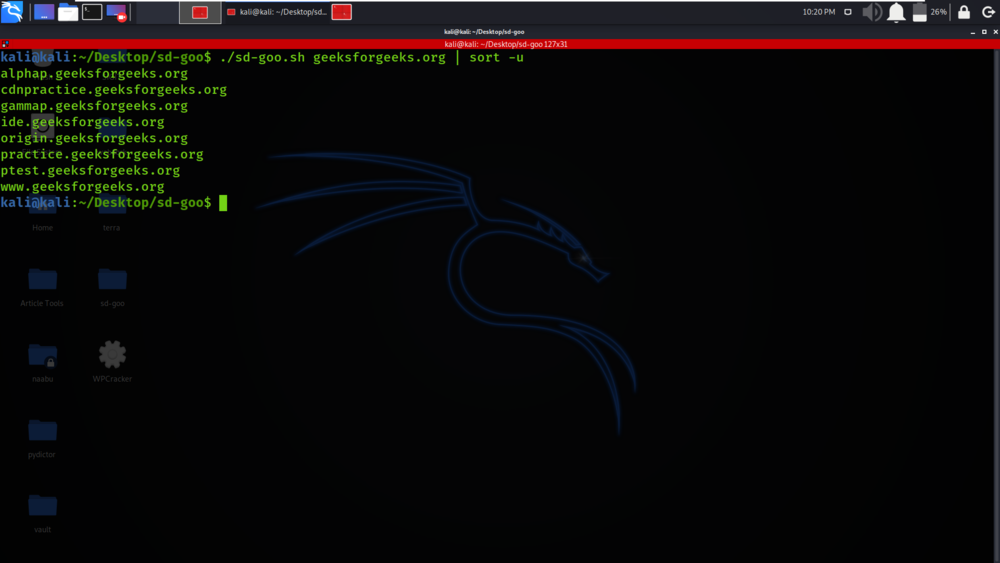Click the Terminator grouping icon on red bar
This screenshot has height=563, width=1000.
(5, 44)
